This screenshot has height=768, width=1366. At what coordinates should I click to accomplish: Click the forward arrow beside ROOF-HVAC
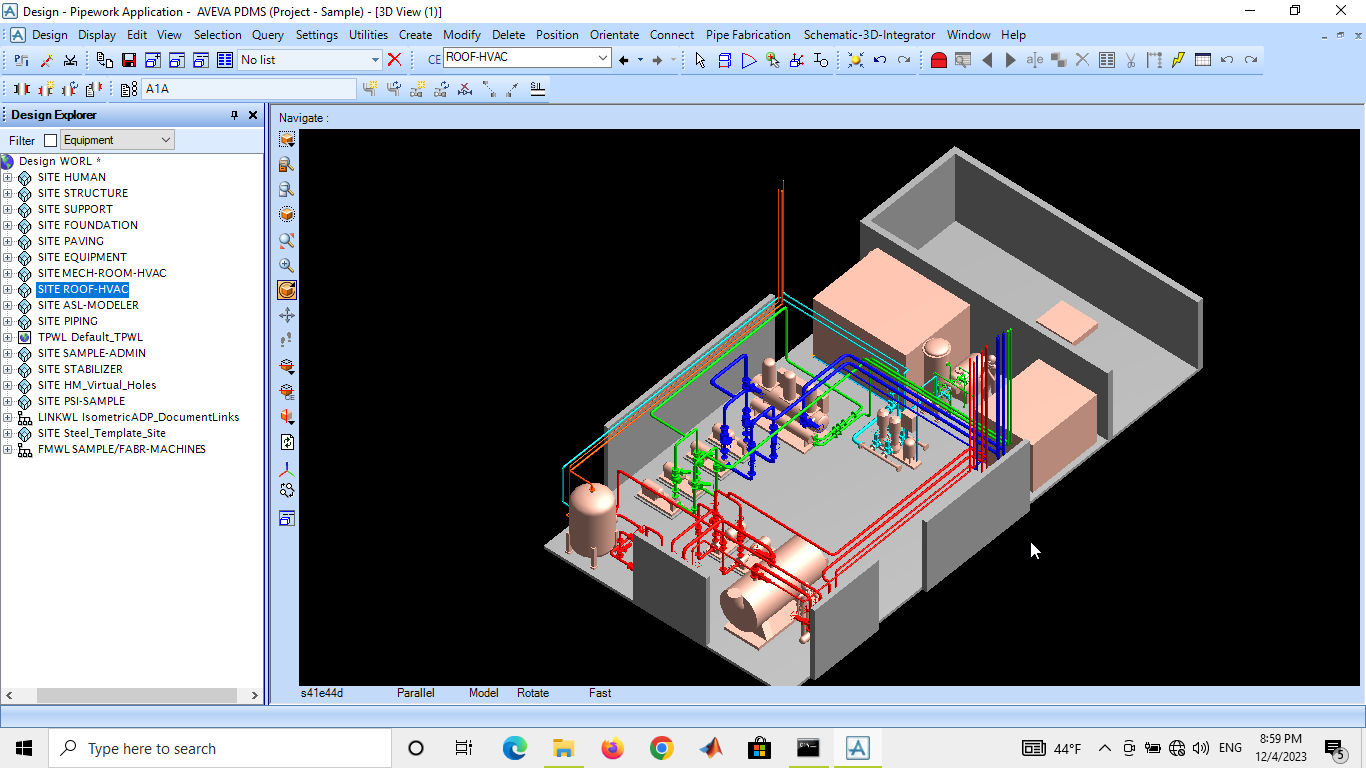[657, 60]
